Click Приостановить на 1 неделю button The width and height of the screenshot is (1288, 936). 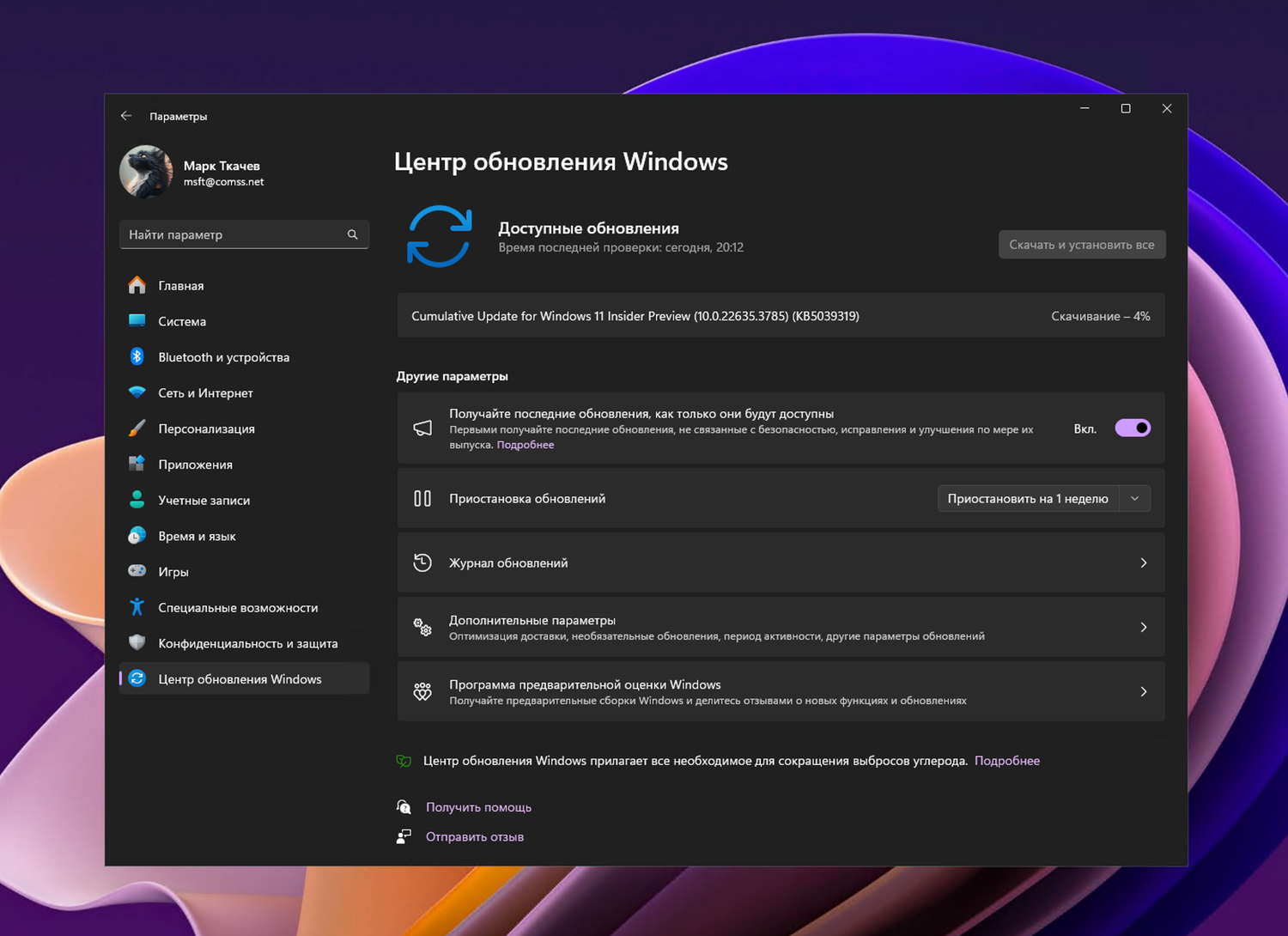click(1028, 498)
